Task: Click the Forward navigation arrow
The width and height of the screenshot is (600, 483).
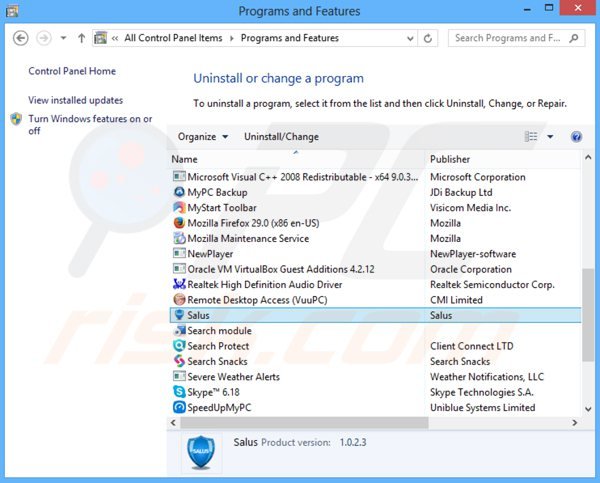Action: point(44,38)
